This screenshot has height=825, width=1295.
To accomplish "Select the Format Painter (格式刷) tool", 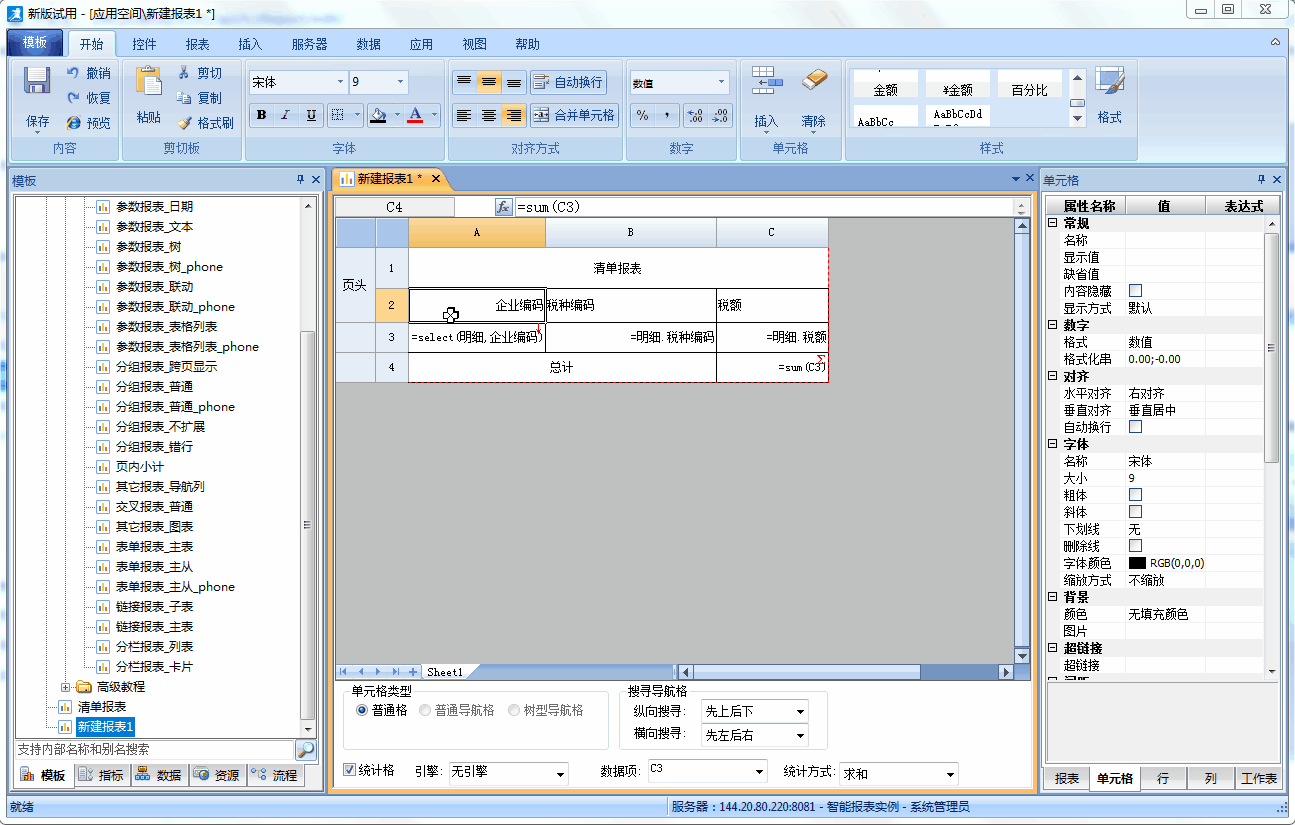I will pos(205,123).
